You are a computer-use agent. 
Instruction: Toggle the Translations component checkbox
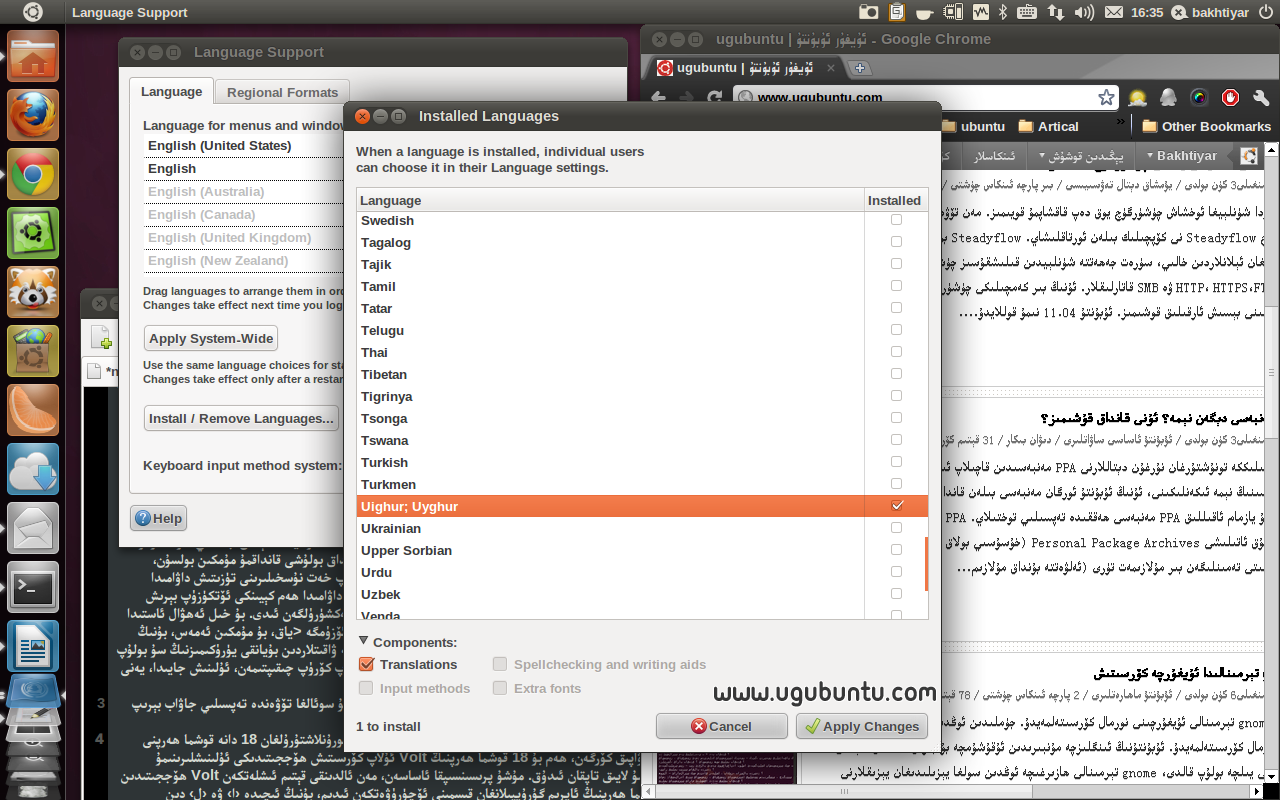coord(366,664)
